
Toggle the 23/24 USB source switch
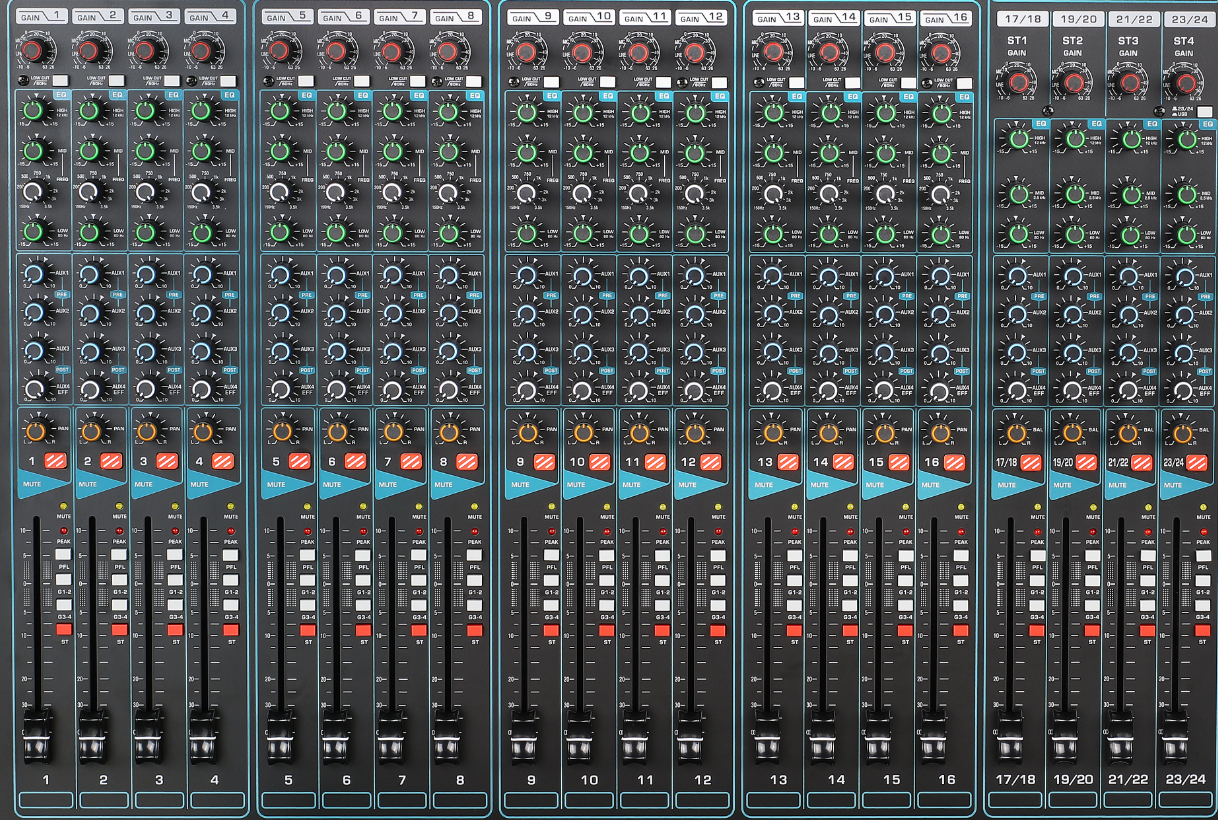click(x=1205, y=111)
